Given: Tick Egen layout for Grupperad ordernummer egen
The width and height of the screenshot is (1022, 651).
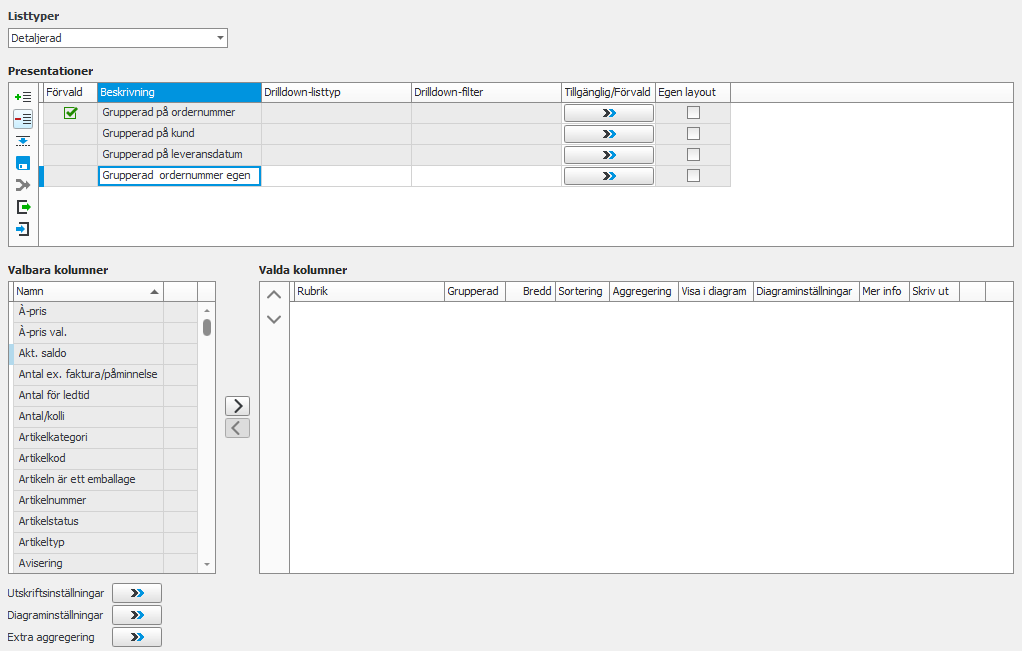Looking at the screenshot, I should click(693, 176).
